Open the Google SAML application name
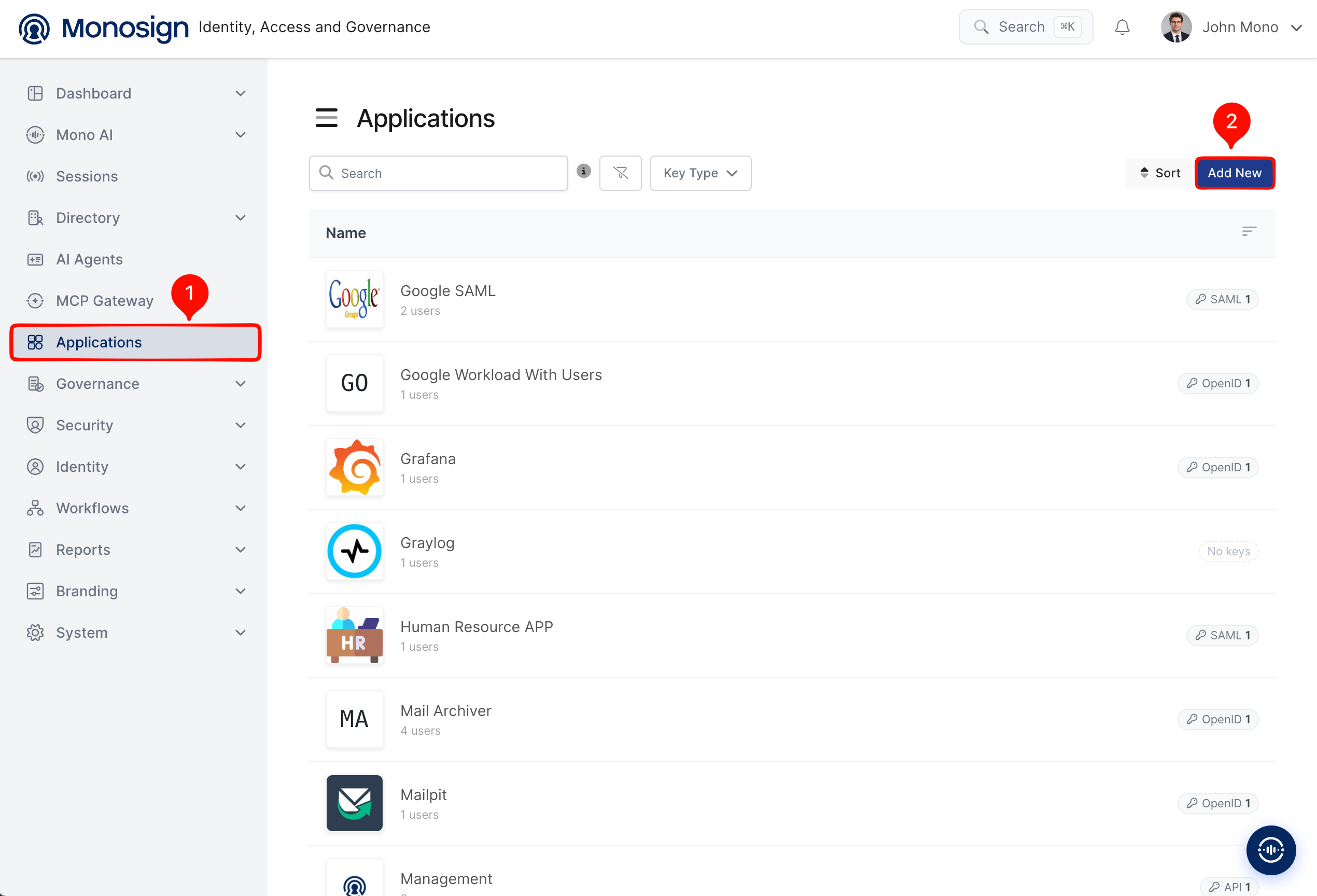The width and height of the screenshot is (1317, 896). [447, 291]
